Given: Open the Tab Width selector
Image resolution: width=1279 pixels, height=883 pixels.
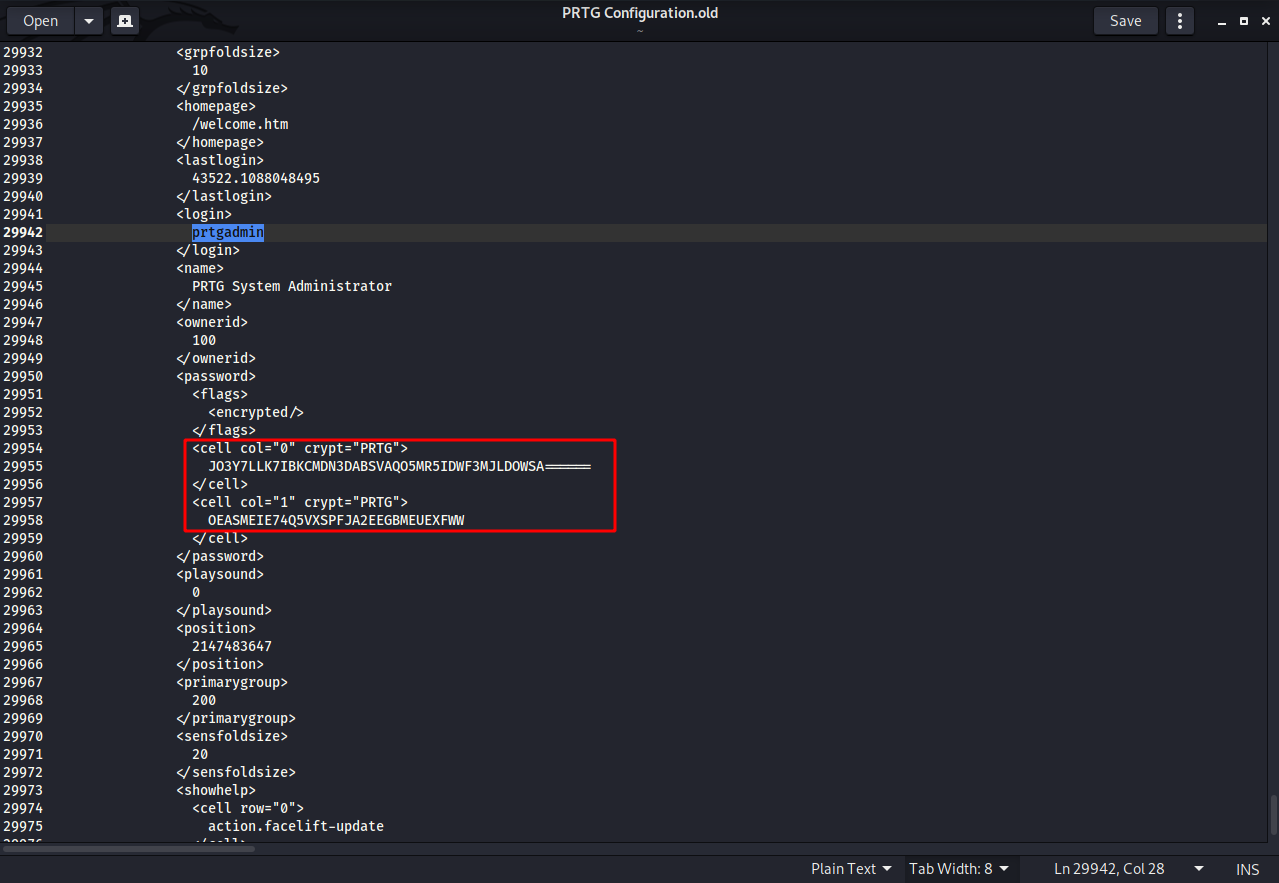Looking at the screenshot, I should point(959,869).
